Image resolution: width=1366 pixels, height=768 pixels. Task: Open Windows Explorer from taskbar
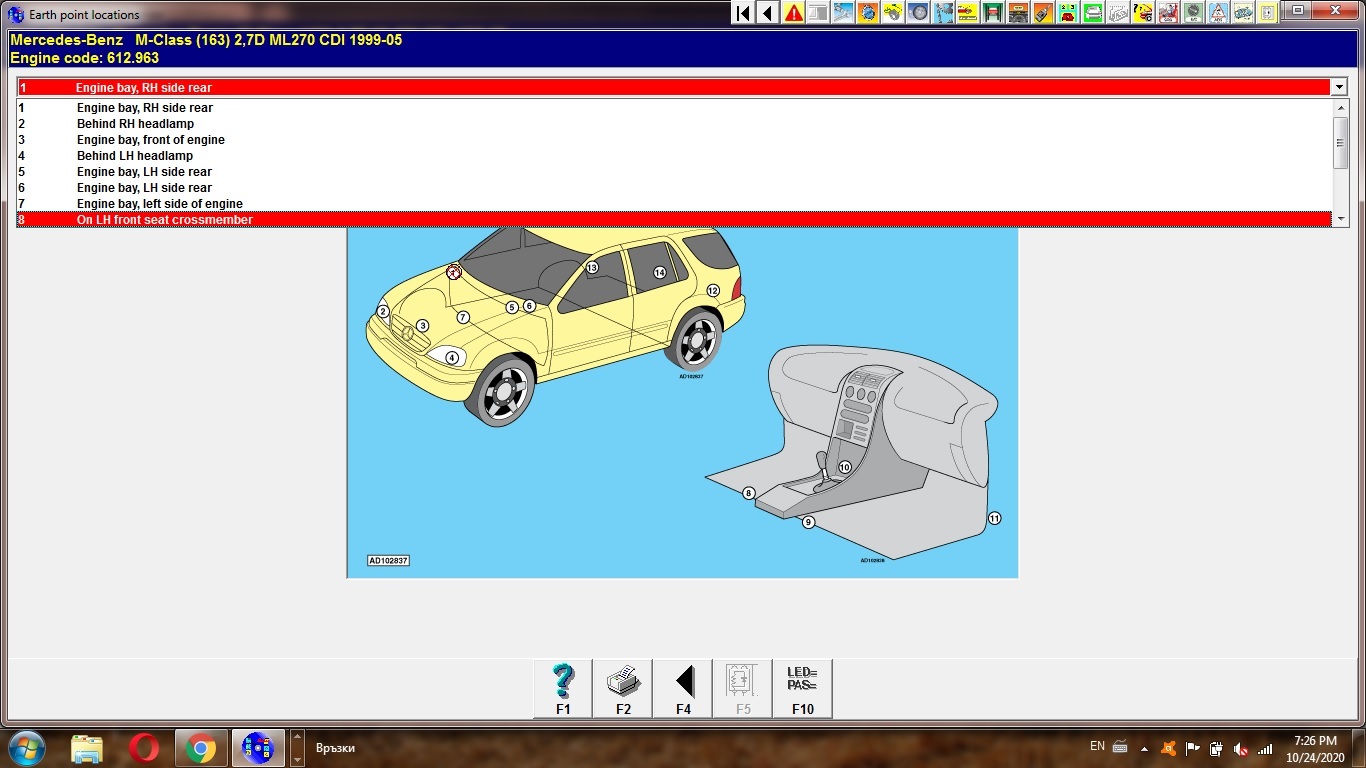tap(87, 748)
